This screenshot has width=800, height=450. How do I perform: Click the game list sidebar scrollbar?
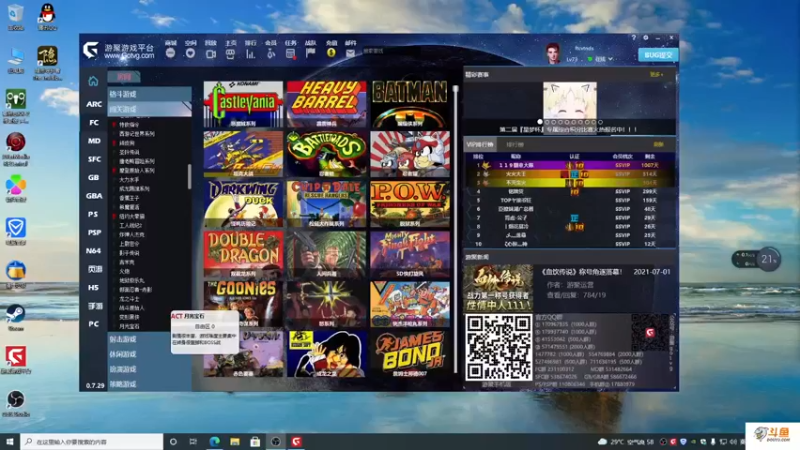[190, 177]
